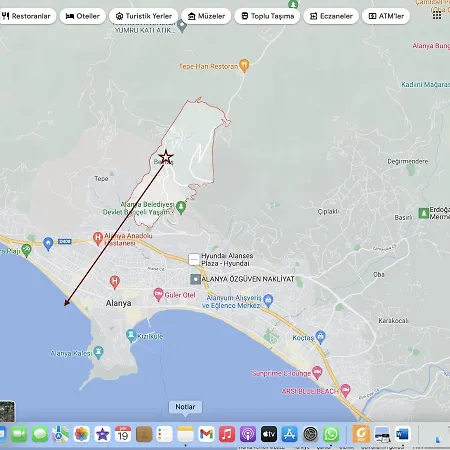Select the Oba area label
Viewport: 450px width, 450px height.
coord(379,275)
